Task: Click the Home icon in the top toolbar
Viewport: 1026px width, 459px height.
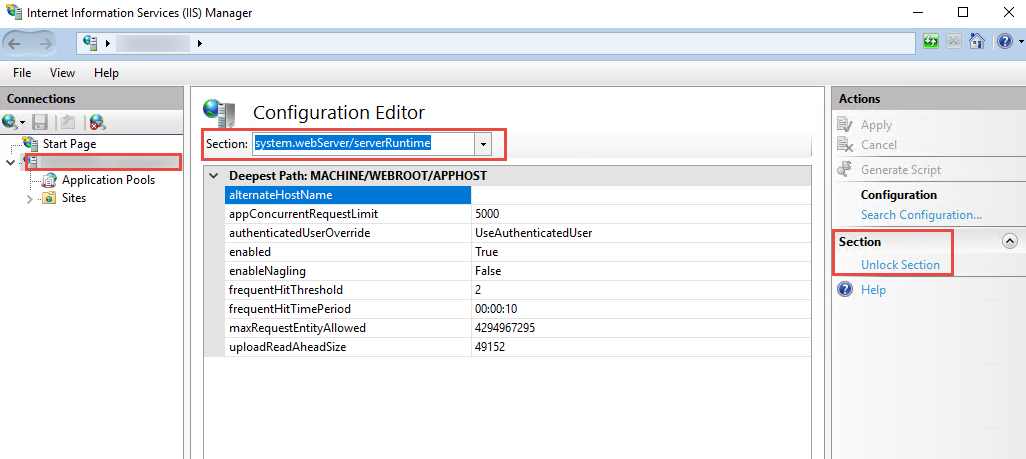Action: 977,43
